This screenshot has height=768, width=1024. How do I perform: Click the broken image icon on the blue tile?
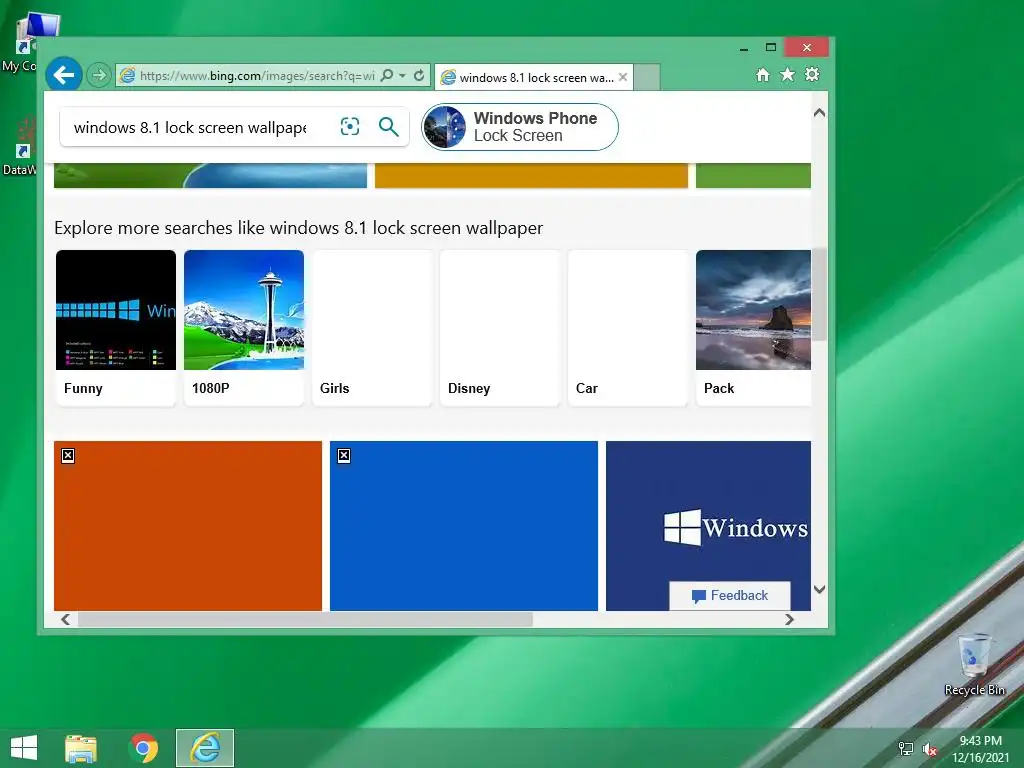click(344, 456)
